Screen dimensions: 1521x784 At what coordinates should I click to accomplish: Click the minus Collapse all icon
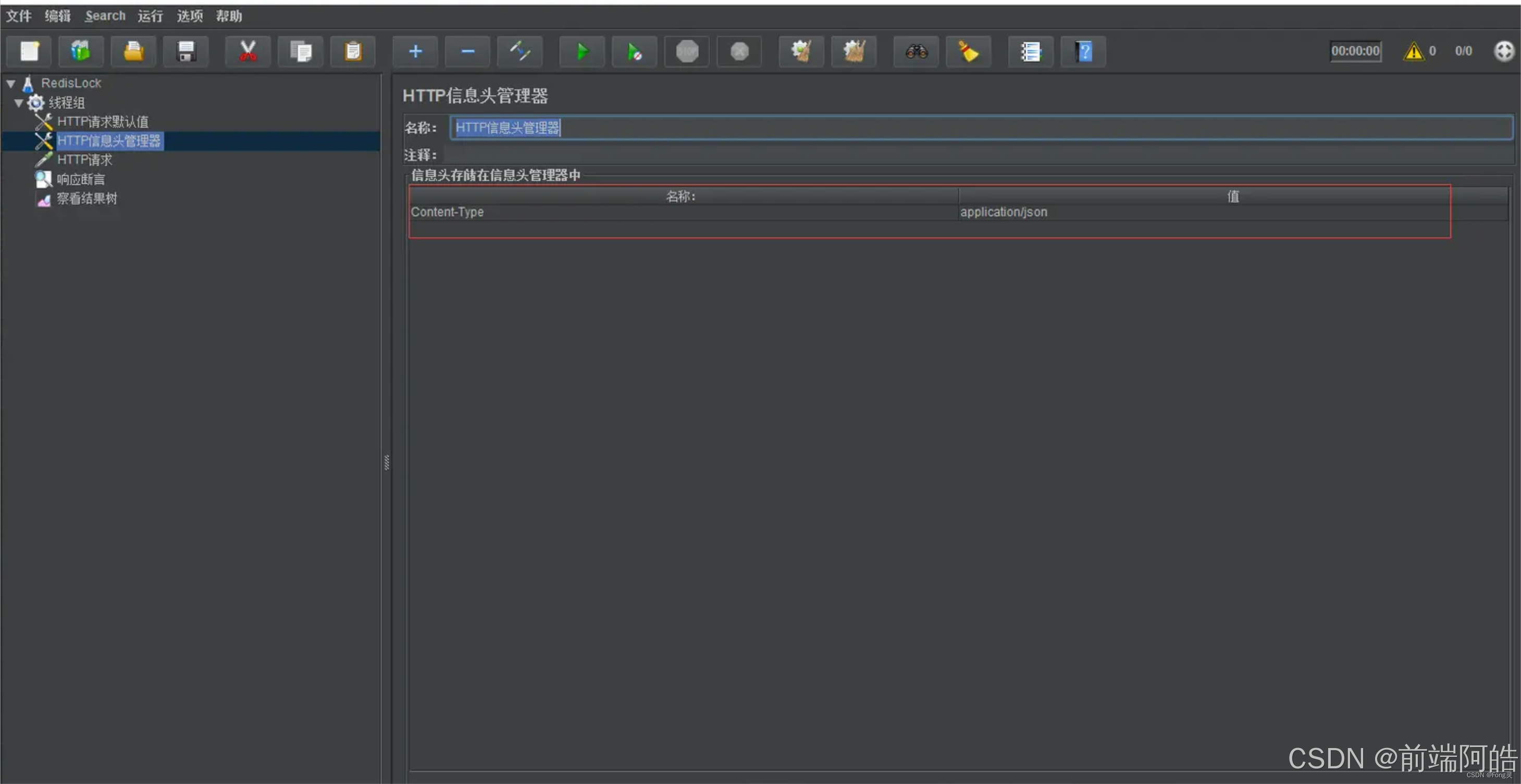point(467,52)
